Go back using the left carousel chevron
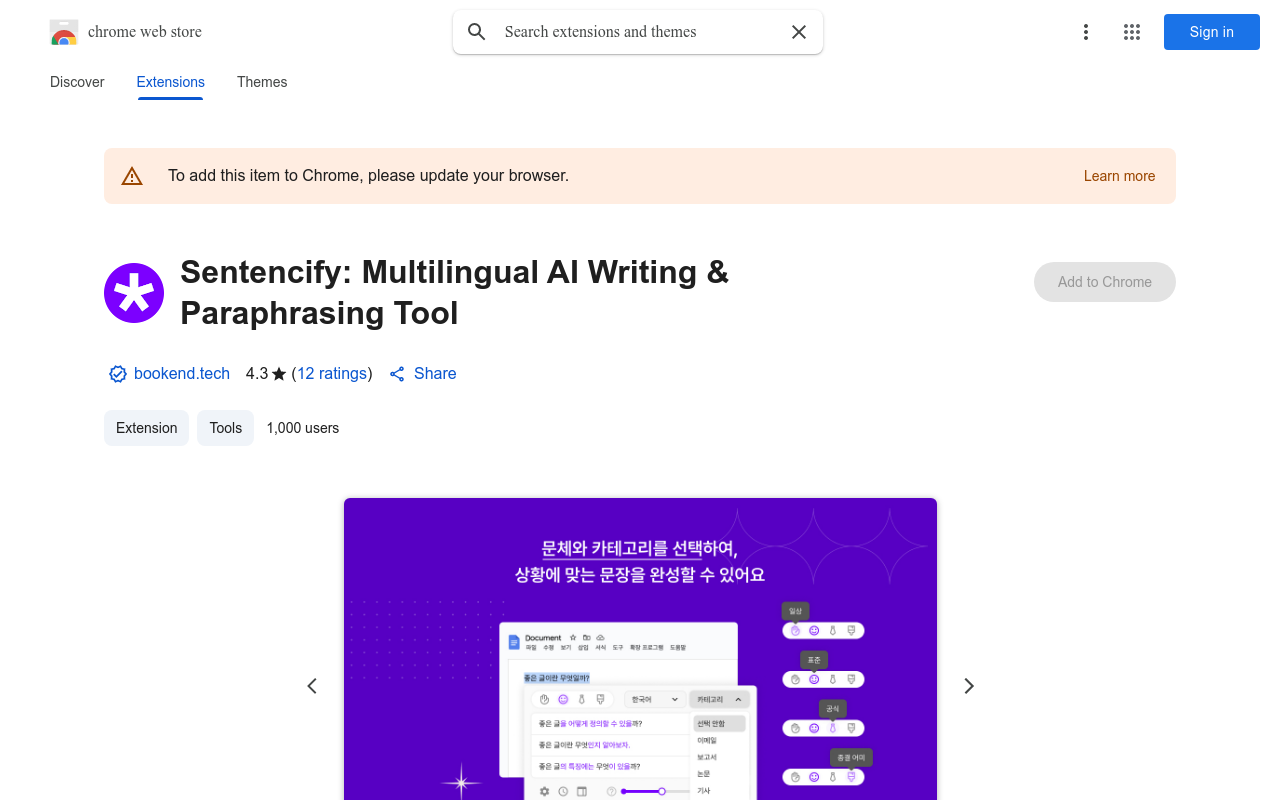This screenshot has width=1280, height=800. click(x=312, y=686)
